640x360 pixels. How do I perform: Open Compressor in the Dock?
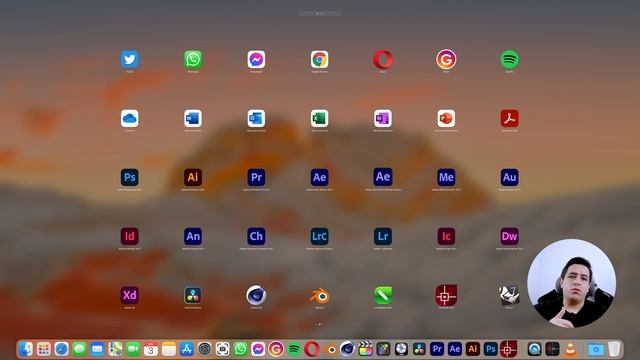tap(401, 349)
